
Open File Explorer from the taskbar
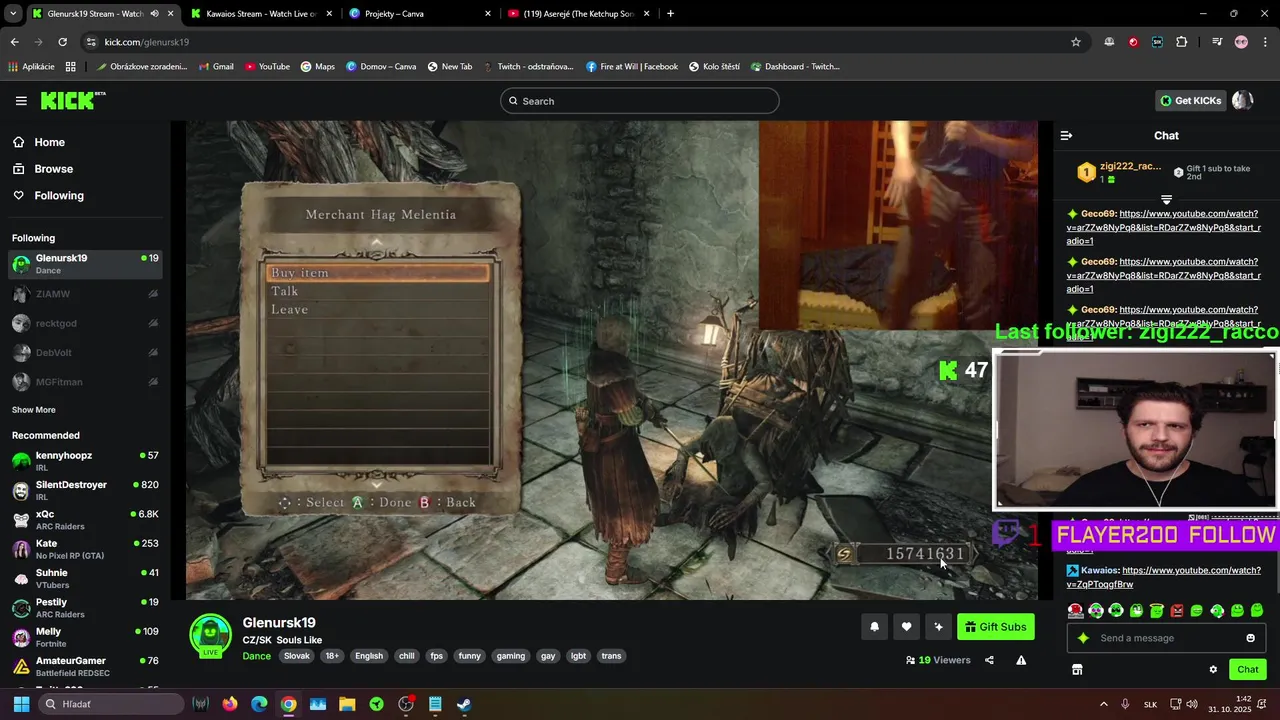[347, 704]
